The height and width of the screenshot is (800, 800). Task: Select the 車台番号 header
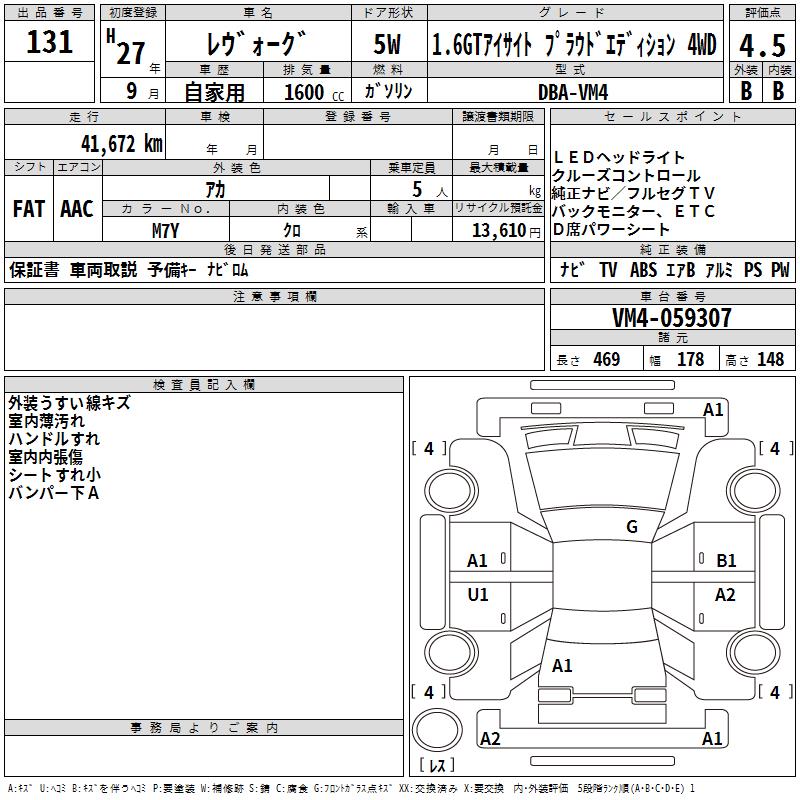coord(672,296)
